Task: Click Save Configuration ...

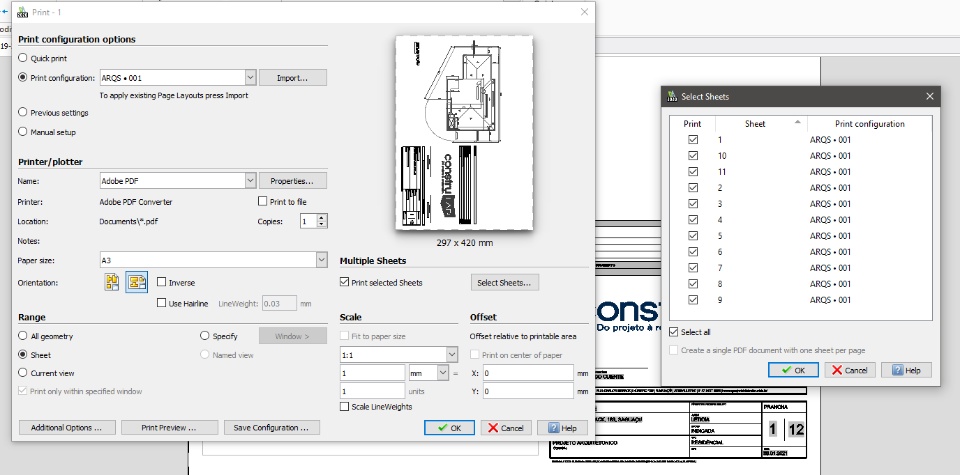Action: coord(272,427)
